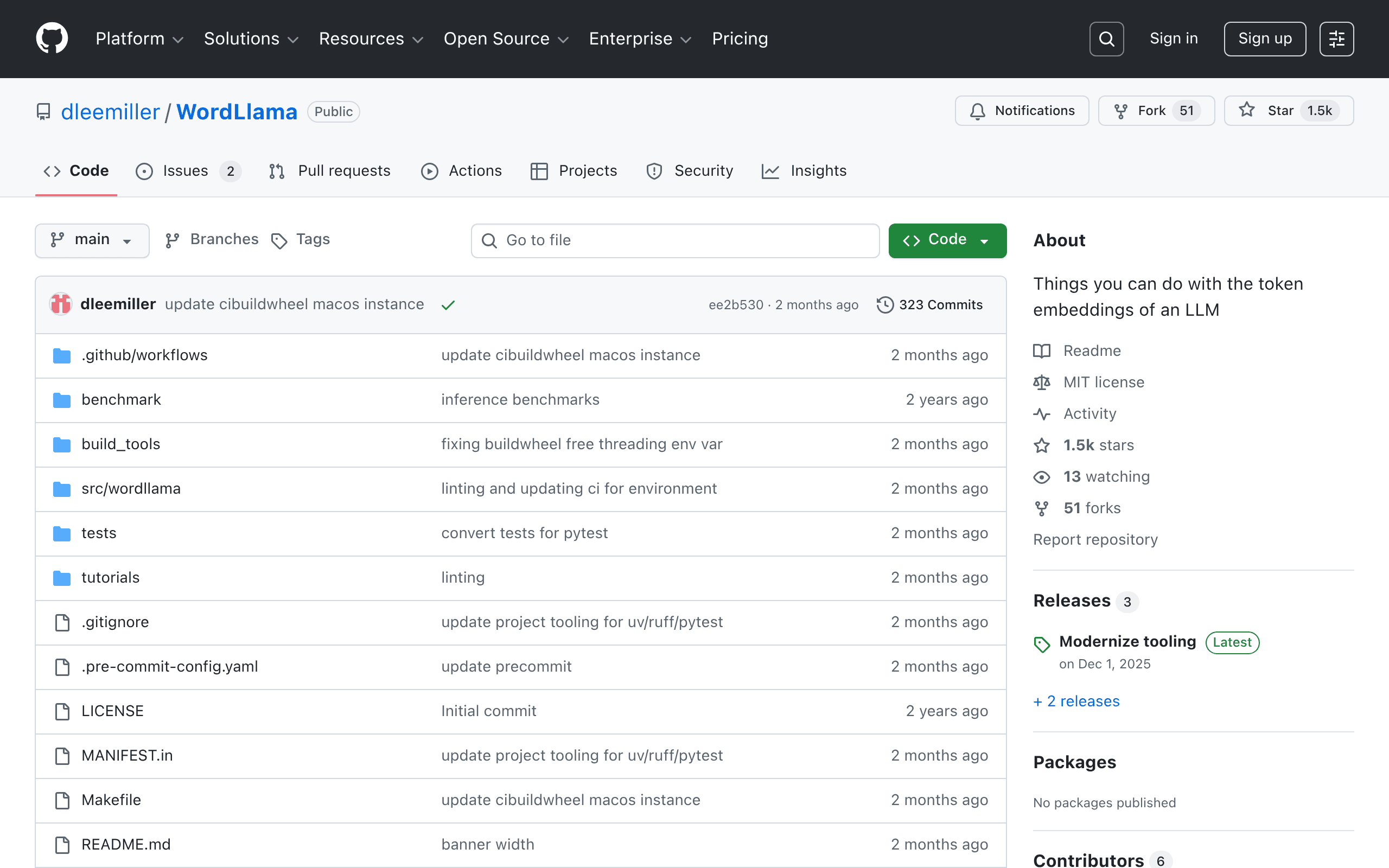Open the appearance settings sliders icon
The width and height of the screenshot is (1389, 868).
(x=1336, y=39)
